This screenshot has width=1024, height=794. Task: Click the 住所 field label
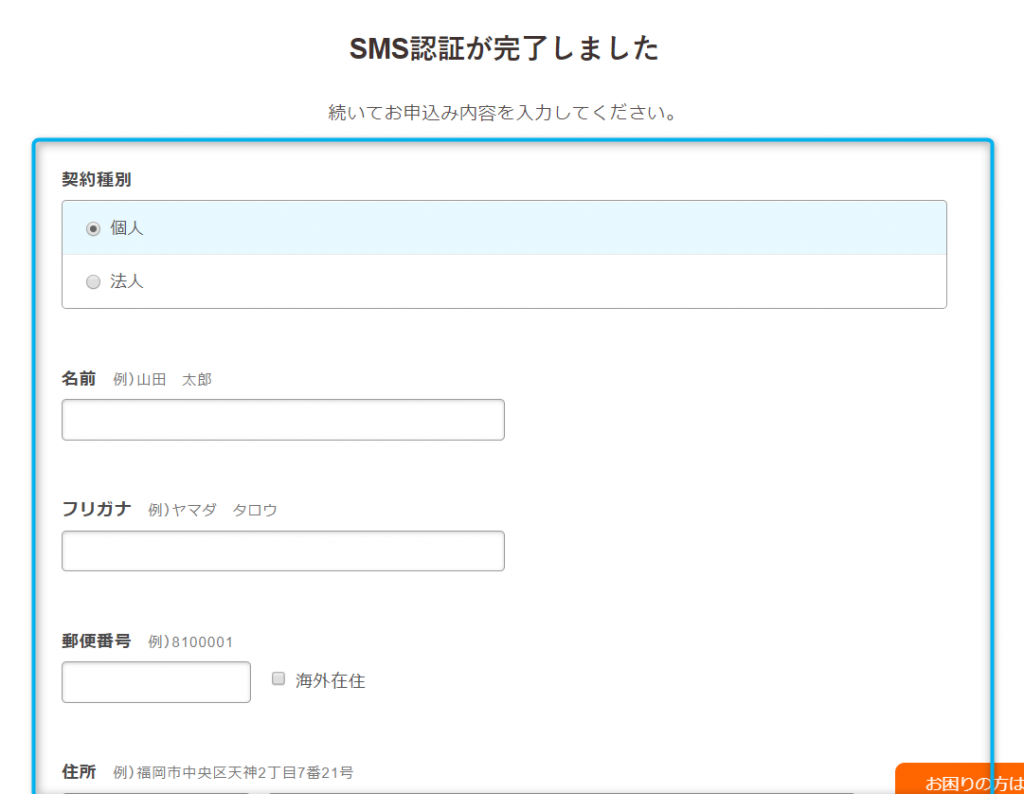79,772
